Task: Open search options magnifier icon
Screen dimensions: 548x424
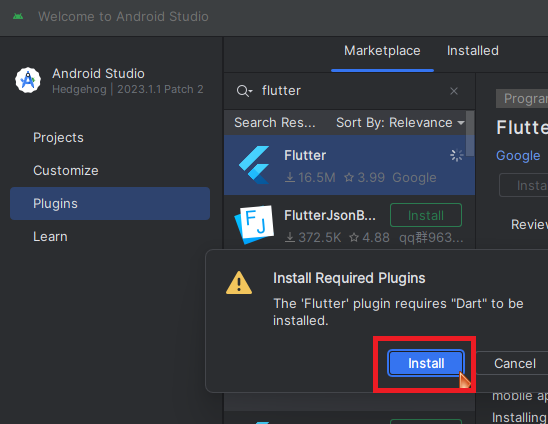Action: 244,91
